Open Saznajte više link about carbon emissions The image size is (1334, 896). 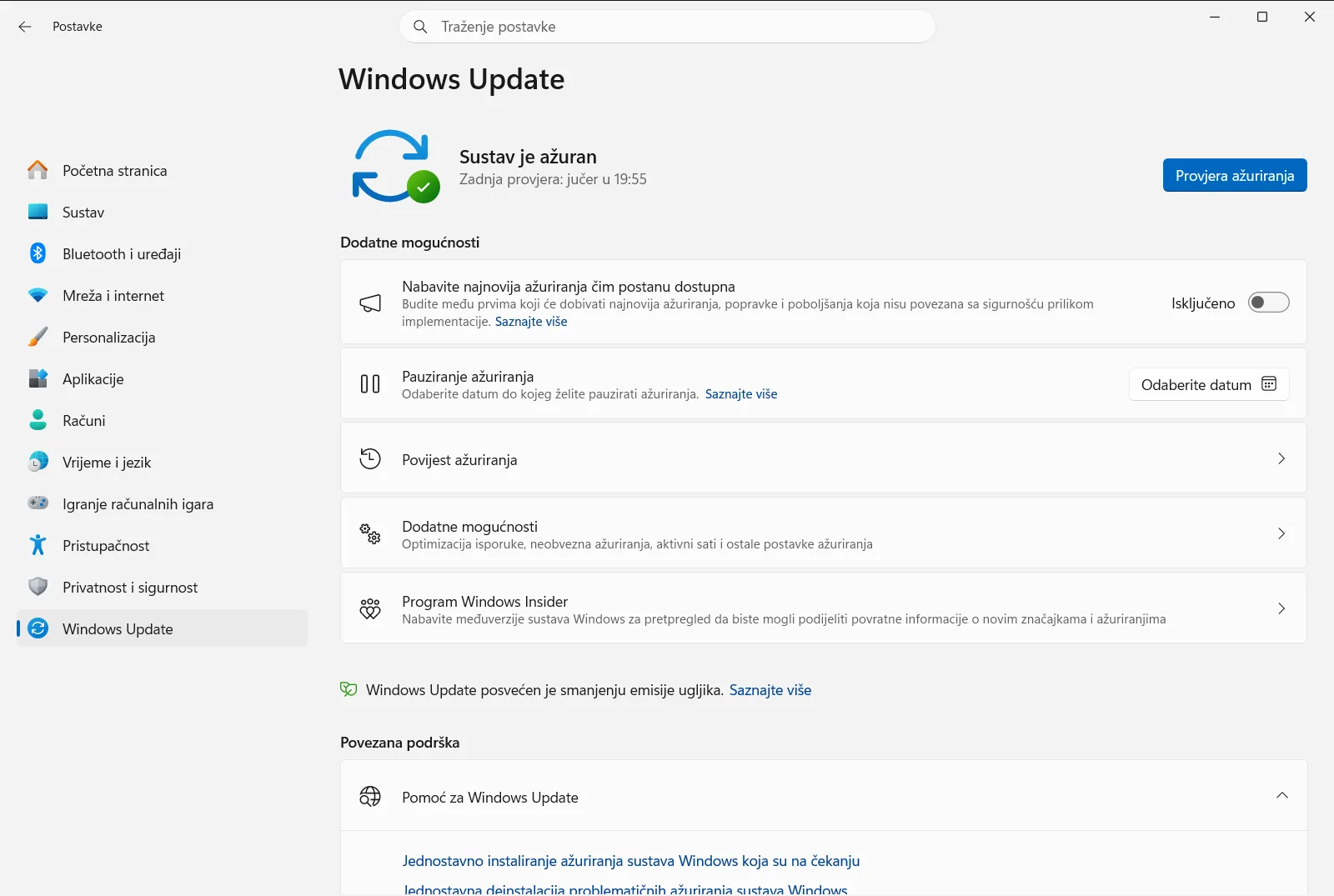pos(770,690)
